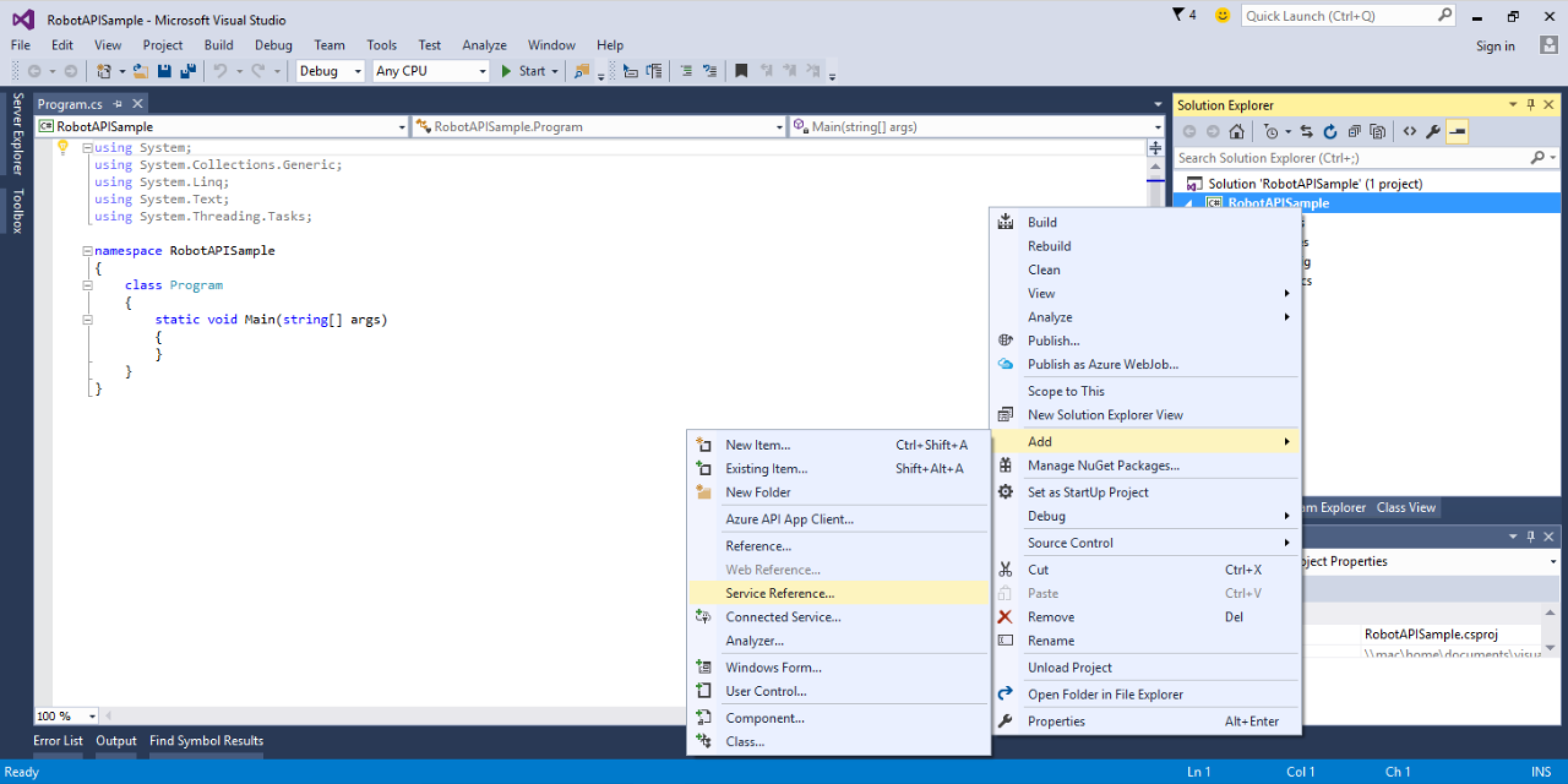Image resolution: width=1568 pixels, height=784 pixels.
Task: Refresh Solution Explorer with refresh icon
Action: tap(1330, 132)
